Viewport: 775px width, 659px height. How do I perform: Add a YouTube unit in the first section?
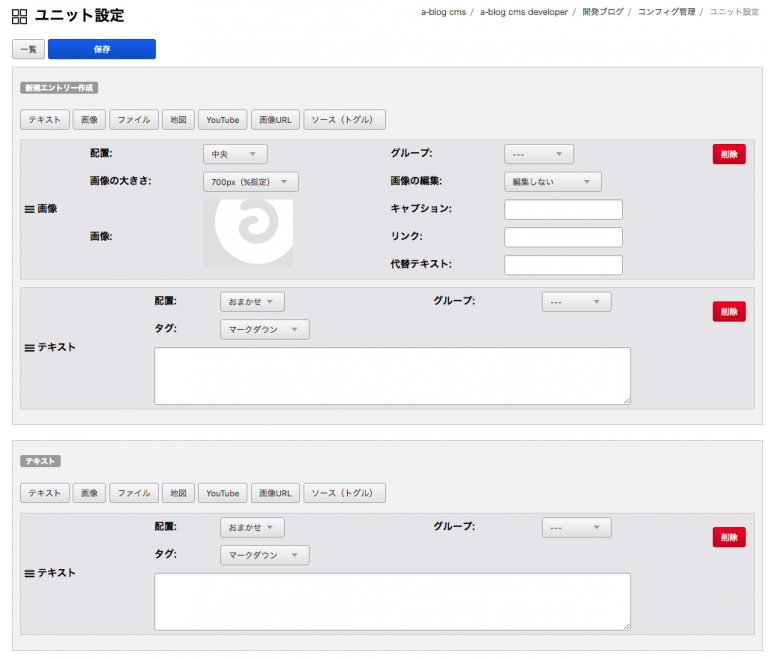pos(222,120)
